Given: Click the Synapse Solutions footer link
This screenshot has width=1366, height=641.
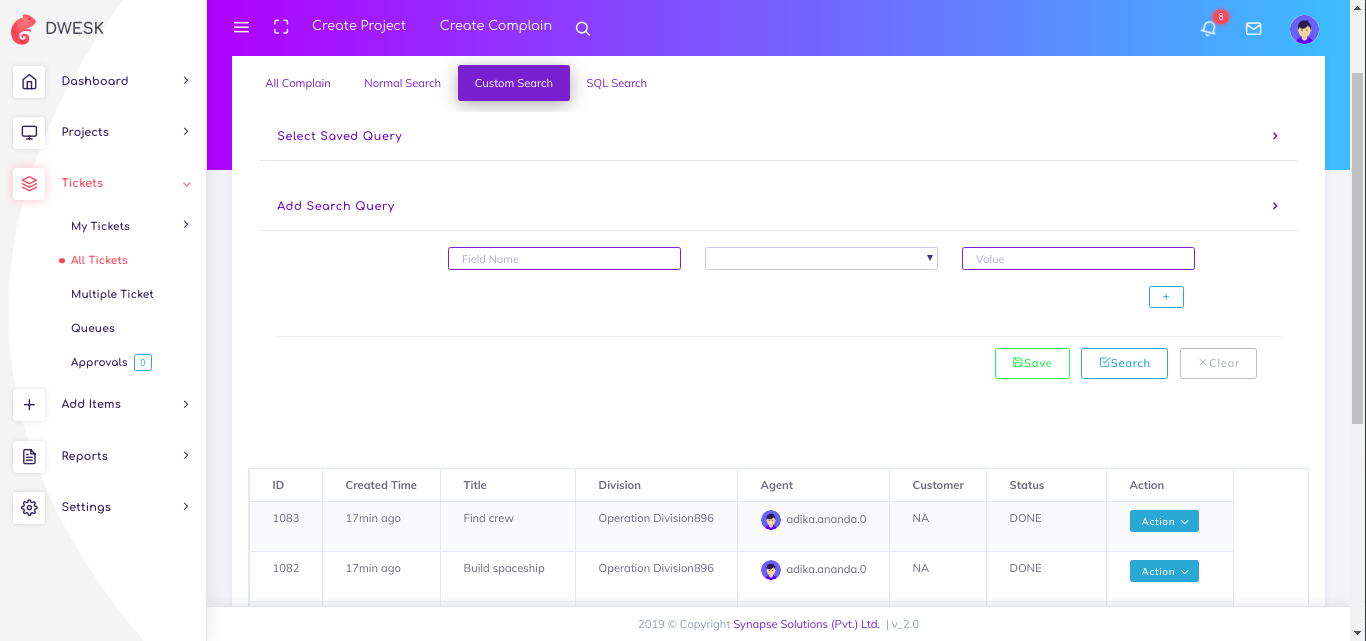Looking at the screenshot, I should point(806,624).
